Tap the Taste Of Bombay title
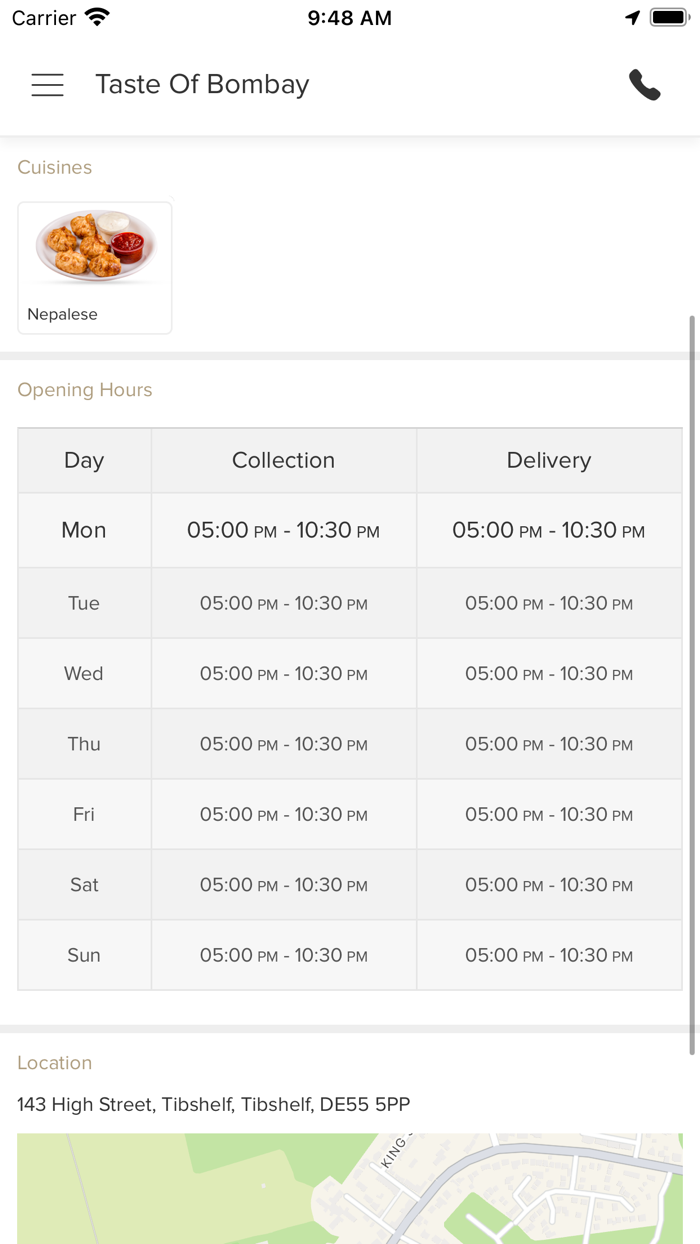 pyautogui.click(x=202, y=85)
